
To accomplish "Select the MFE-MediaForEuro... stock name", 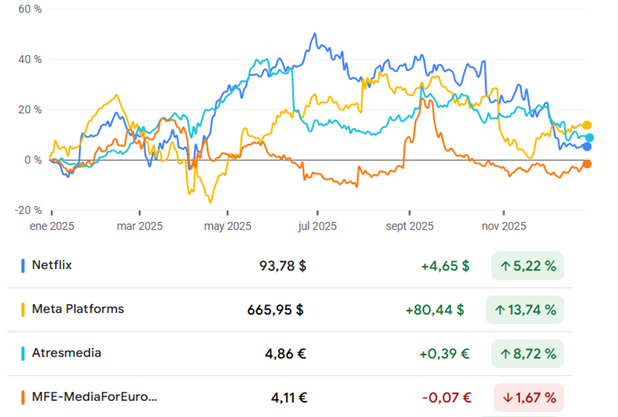I will click(95, 397).
